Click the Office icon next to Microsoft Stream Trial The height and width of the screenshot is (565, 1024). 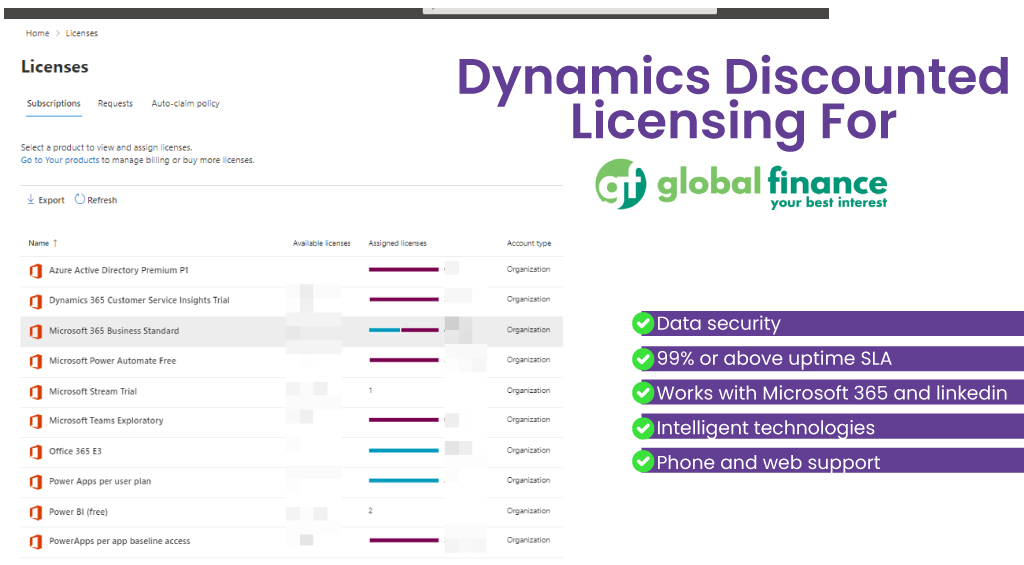[x=36, y=392]
